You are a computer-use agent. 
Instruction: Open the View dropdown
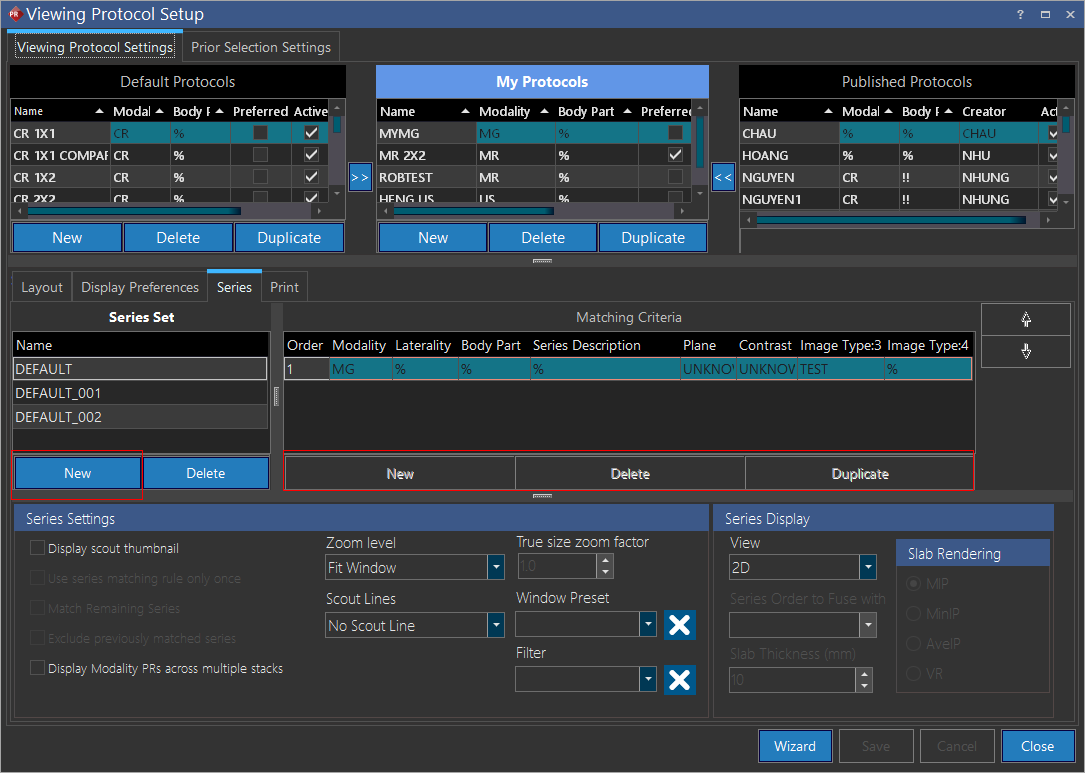[x=868, y=568]
